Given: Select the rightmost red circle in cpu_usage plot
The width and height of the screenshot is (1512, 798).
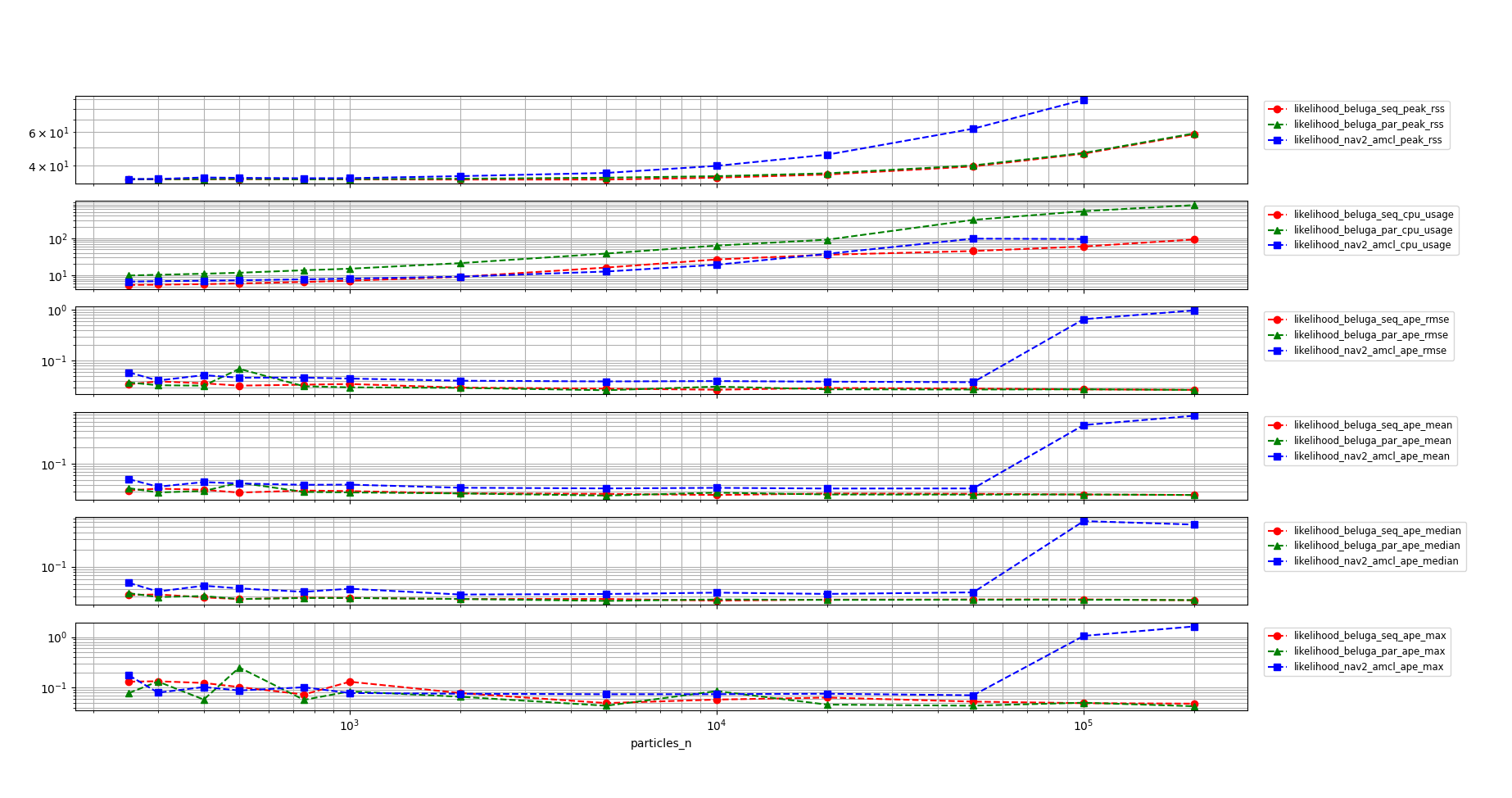Looking at the screenshot, I should point(1194,238).
